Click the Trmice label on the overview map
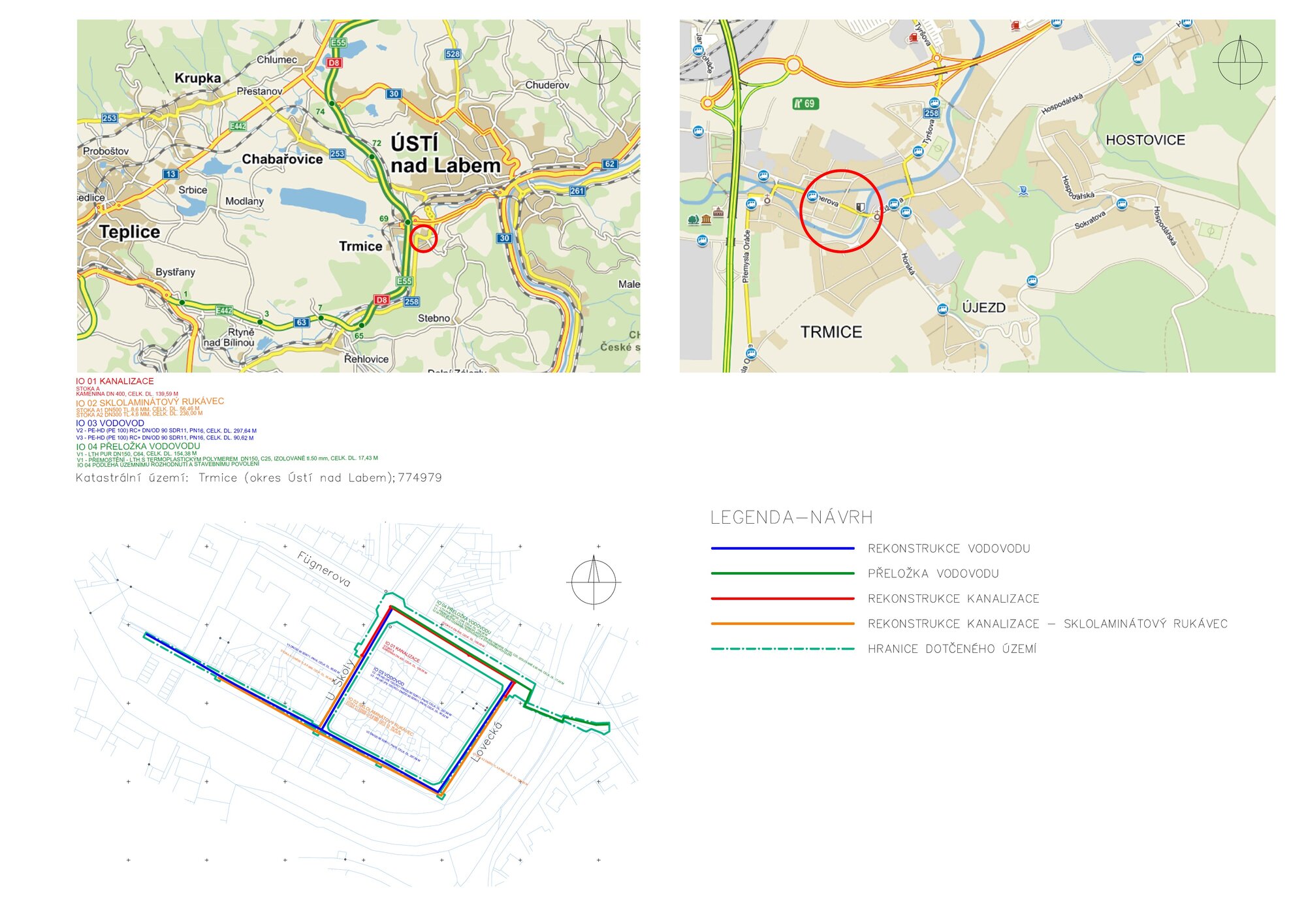 360,246
